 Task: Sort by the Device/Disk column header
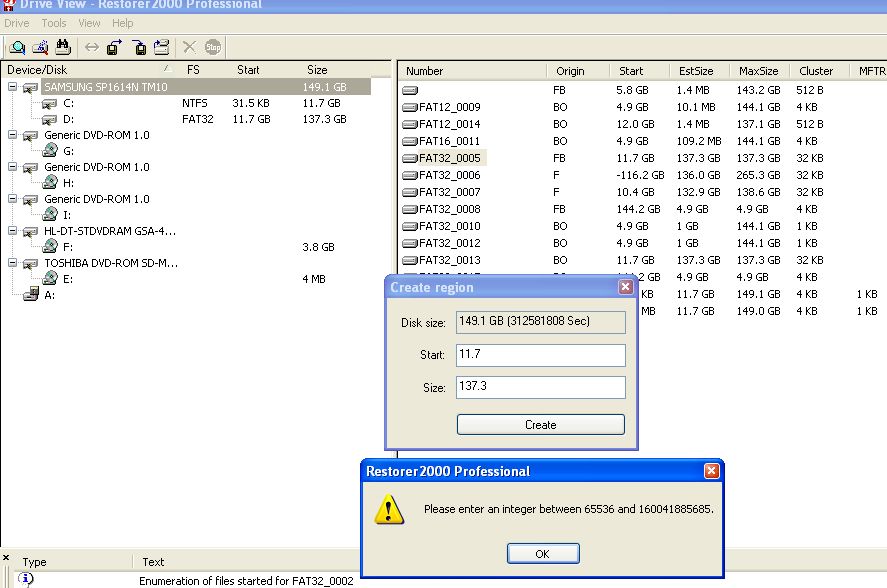coord(88,70)
